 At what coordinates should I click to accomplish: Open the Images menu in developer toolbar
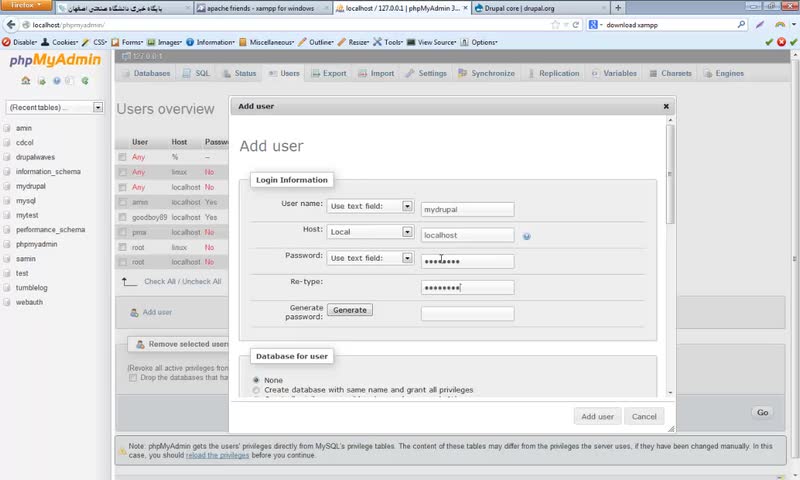pyautogui.click(x=164, y=42)
